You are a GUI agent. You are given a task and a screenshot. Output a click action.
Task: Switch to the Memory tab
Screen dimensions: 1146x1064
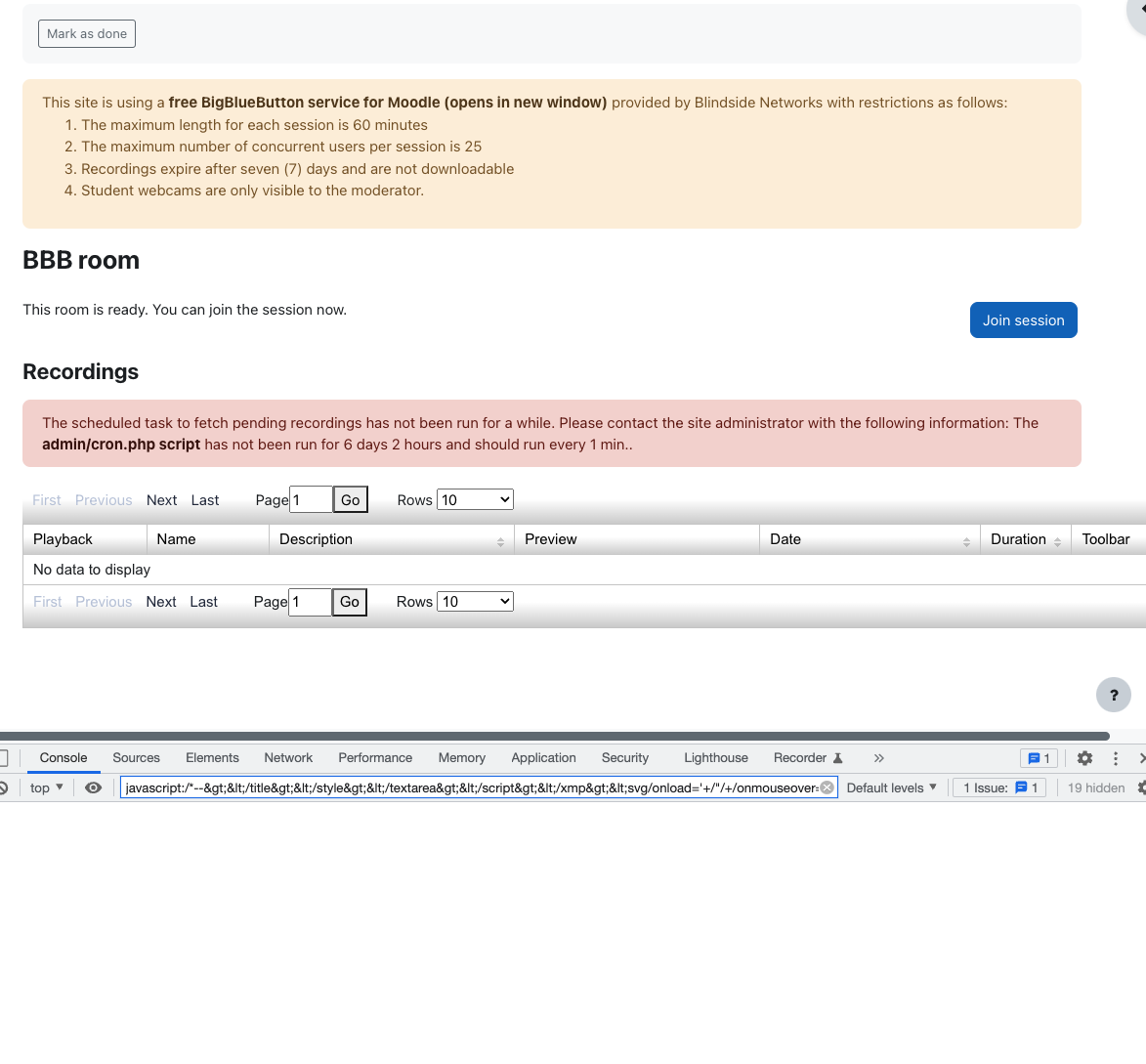point(462,758)
